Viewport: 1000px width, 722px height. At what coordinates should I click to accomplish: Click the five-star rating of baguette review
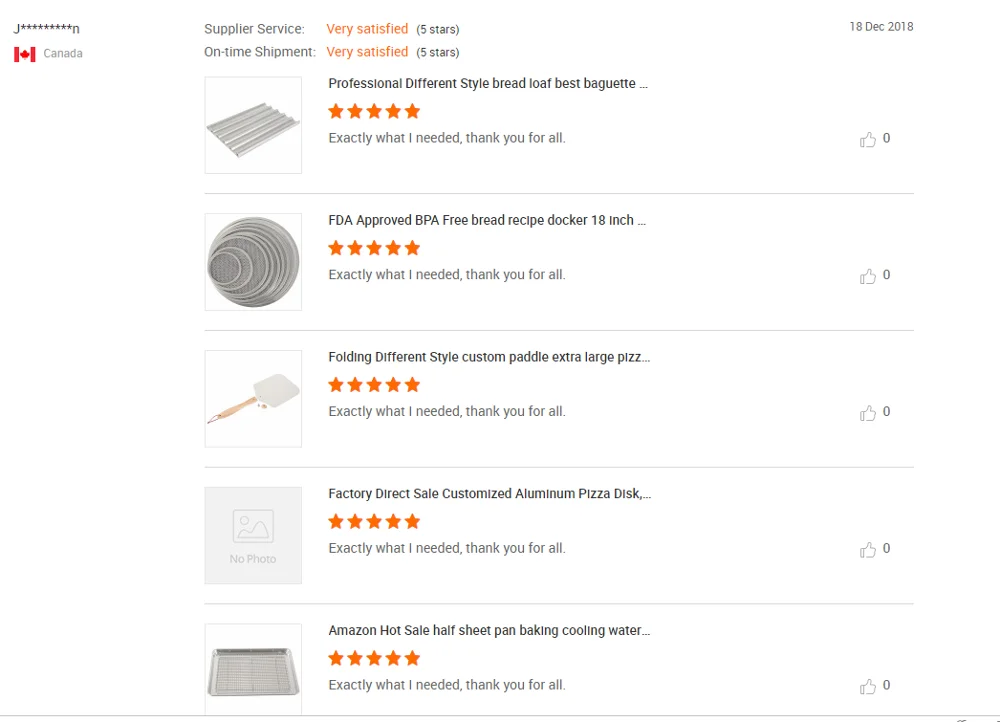[374, 111]
